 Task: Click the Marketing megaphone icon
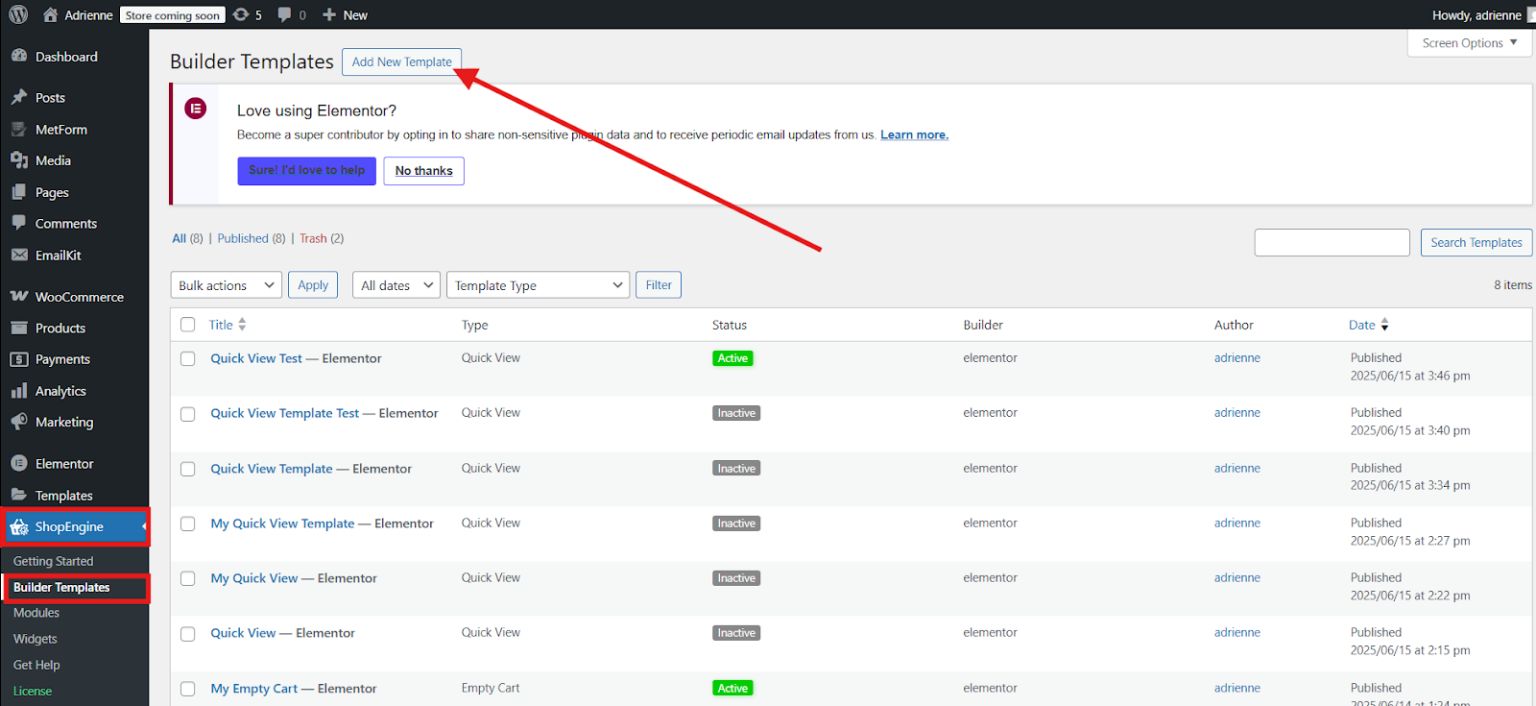point(19,422)
